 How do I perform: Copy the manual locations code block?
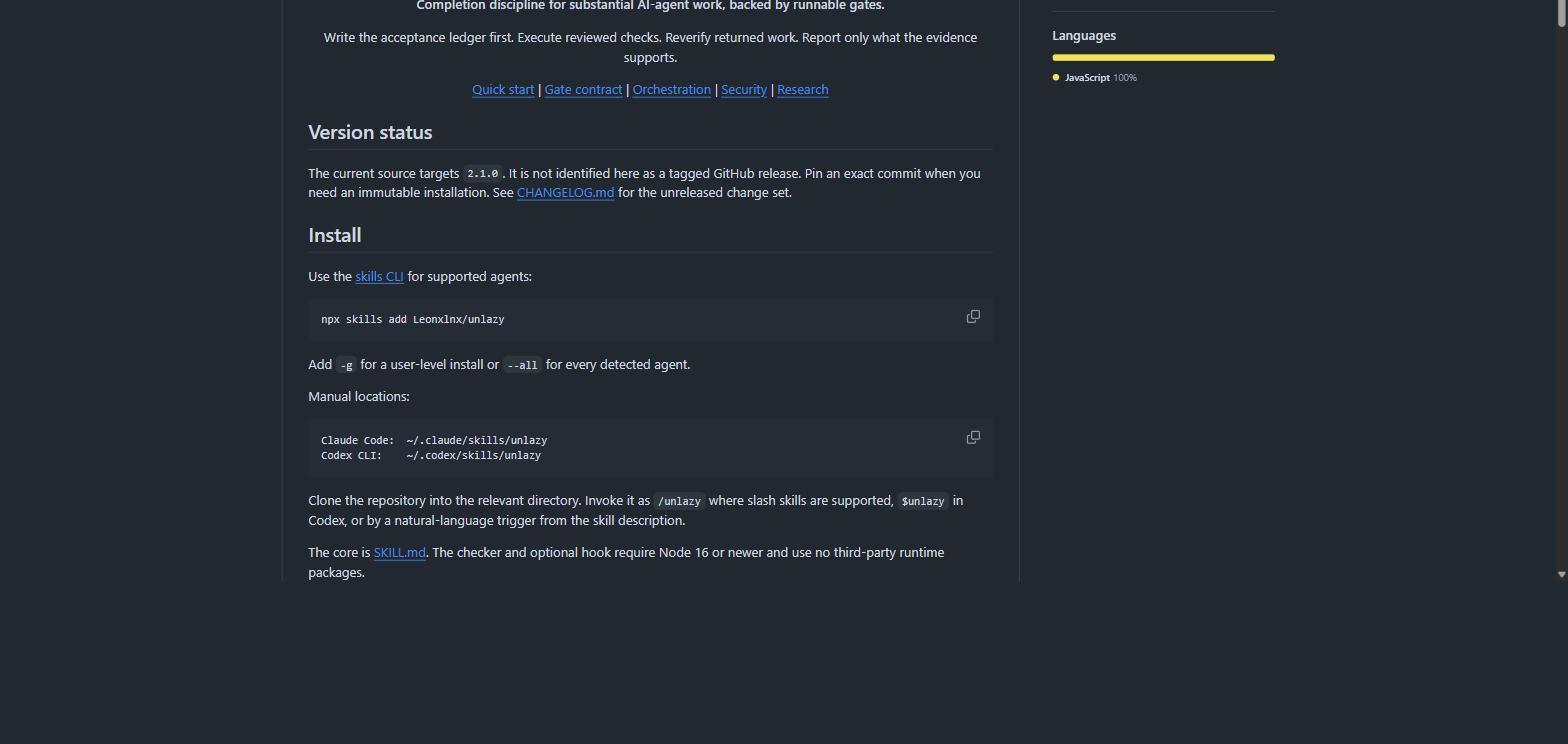(x=973, y=438)
